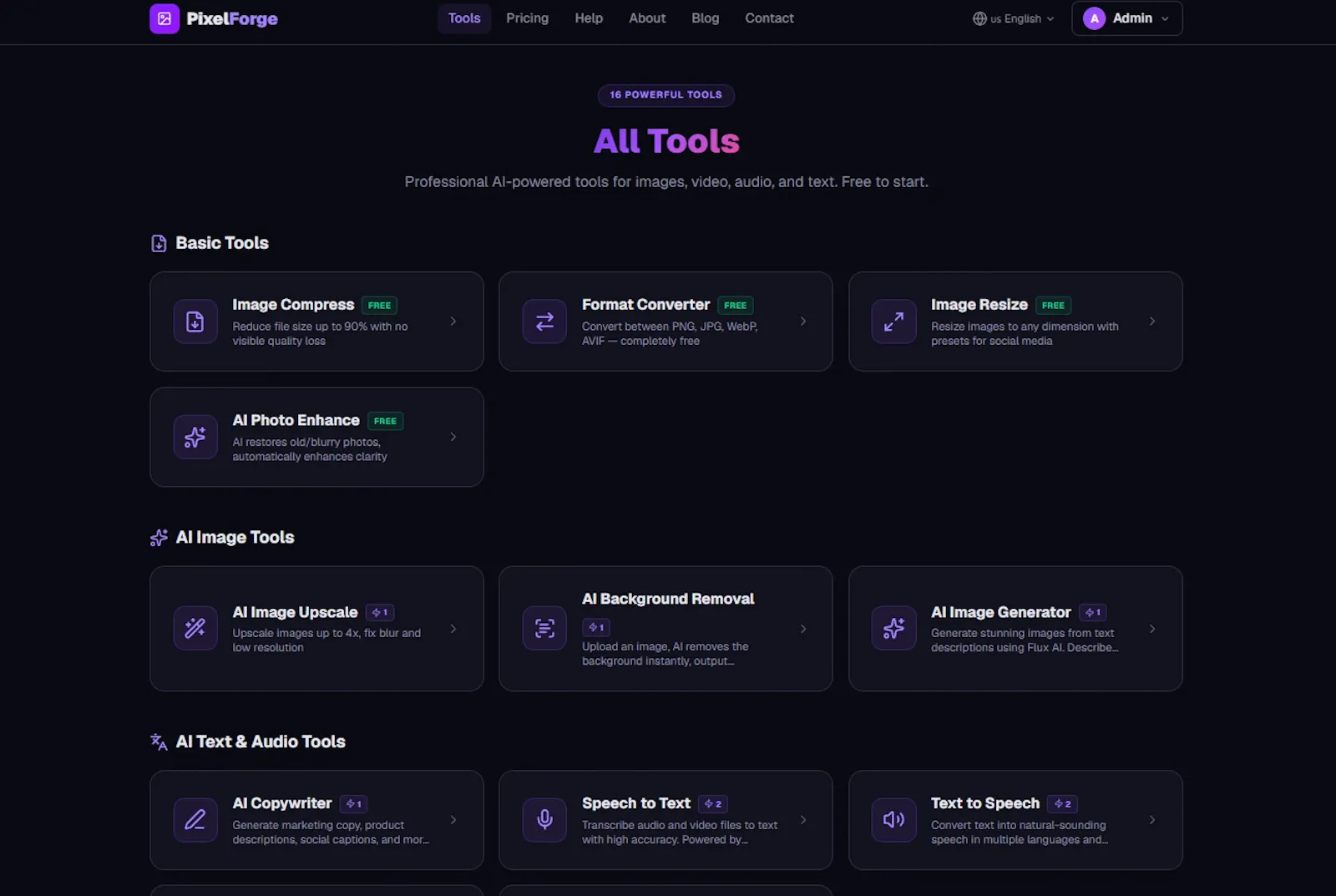Click the AI Image Upscale chevron arrow
The width and height of the screenshot is (1336, 896).
(x=453, y=629)
